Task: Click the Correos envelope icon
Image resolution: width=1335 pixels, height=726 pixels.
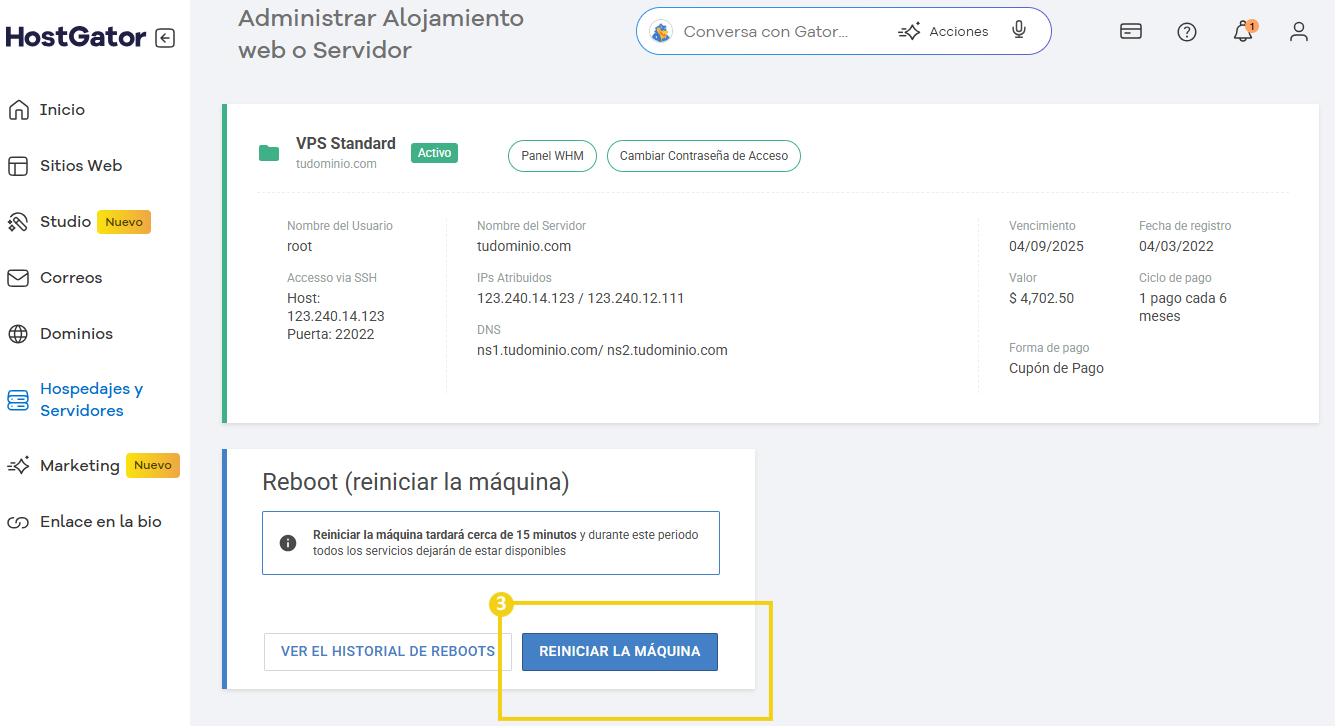Action: 18,278
